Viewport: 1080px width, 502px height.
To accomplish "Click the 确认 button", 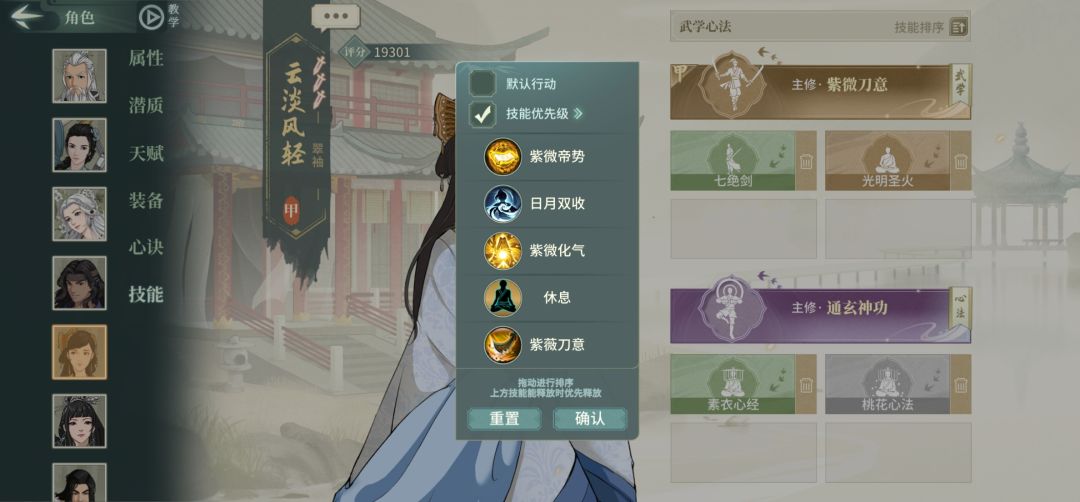I will click(590, 419).
